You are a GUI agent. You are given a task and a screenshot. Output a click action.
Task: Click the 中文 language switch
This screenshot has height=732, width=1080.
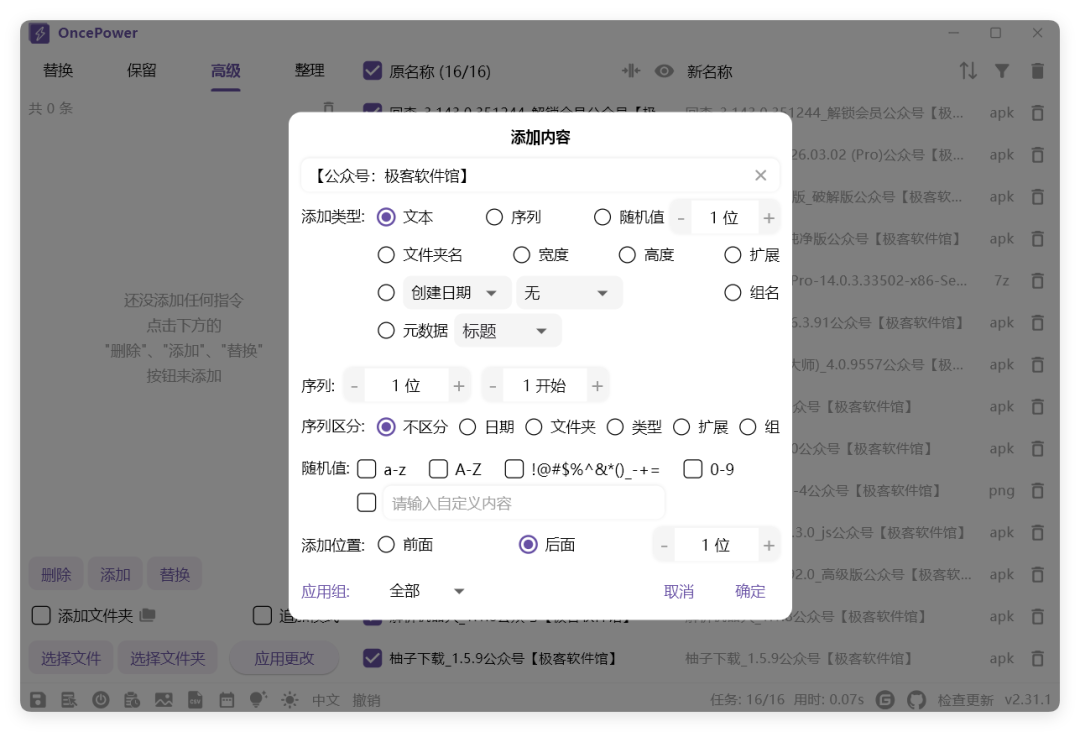[325, 700]
